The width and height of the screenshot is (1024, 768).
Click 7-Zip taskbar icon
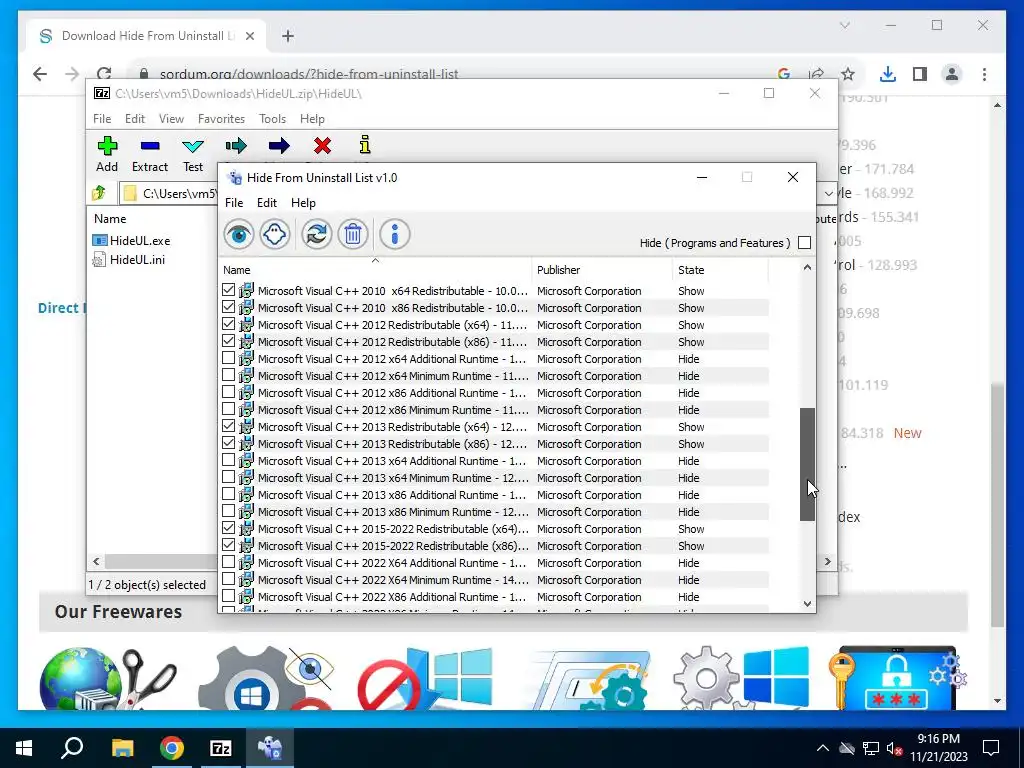pos(220,748)
